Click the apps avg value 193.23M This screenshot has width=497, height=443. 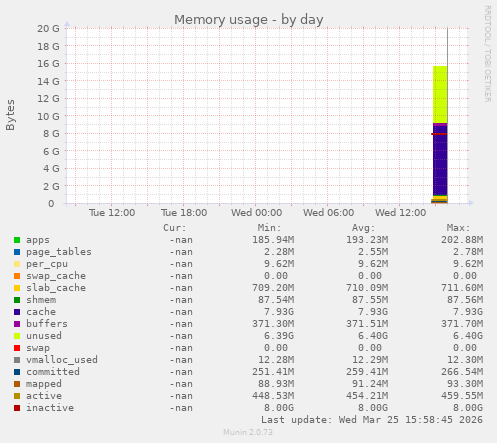click(x=367, y=240)
